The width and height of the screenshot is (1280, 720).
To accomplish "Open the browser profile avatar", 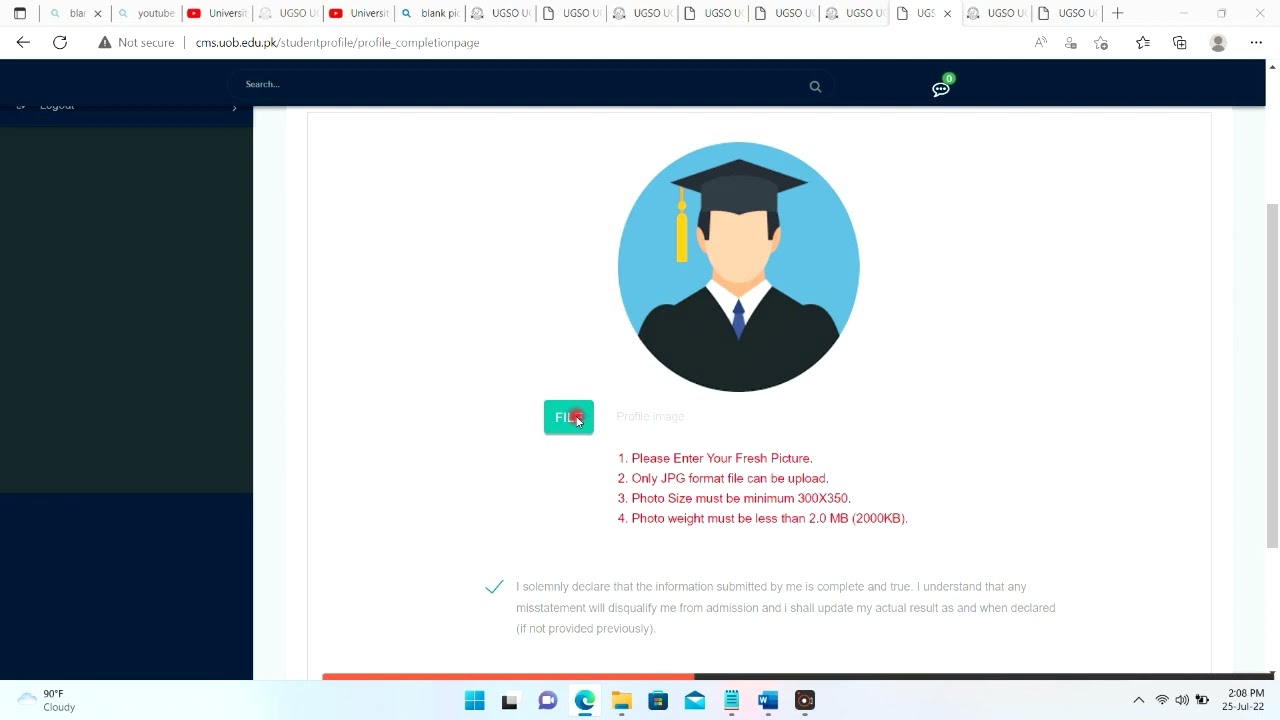I will point(1218,43).
